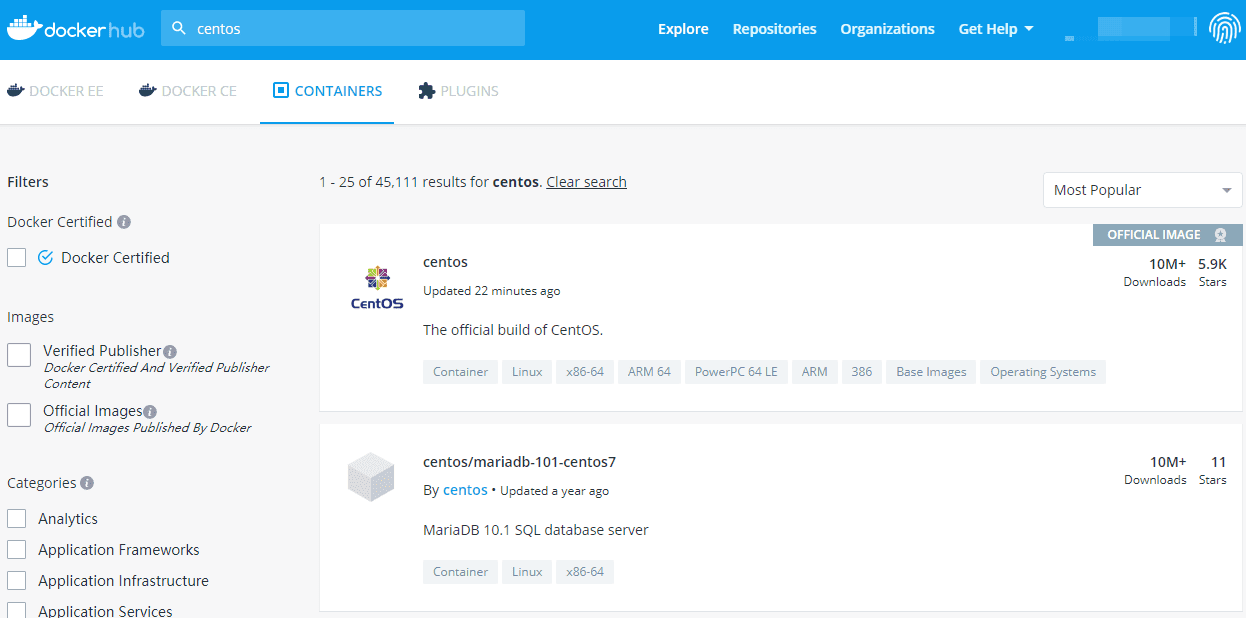Tick the Official Images checkbox
The image size is (1246, 618).
19,415
